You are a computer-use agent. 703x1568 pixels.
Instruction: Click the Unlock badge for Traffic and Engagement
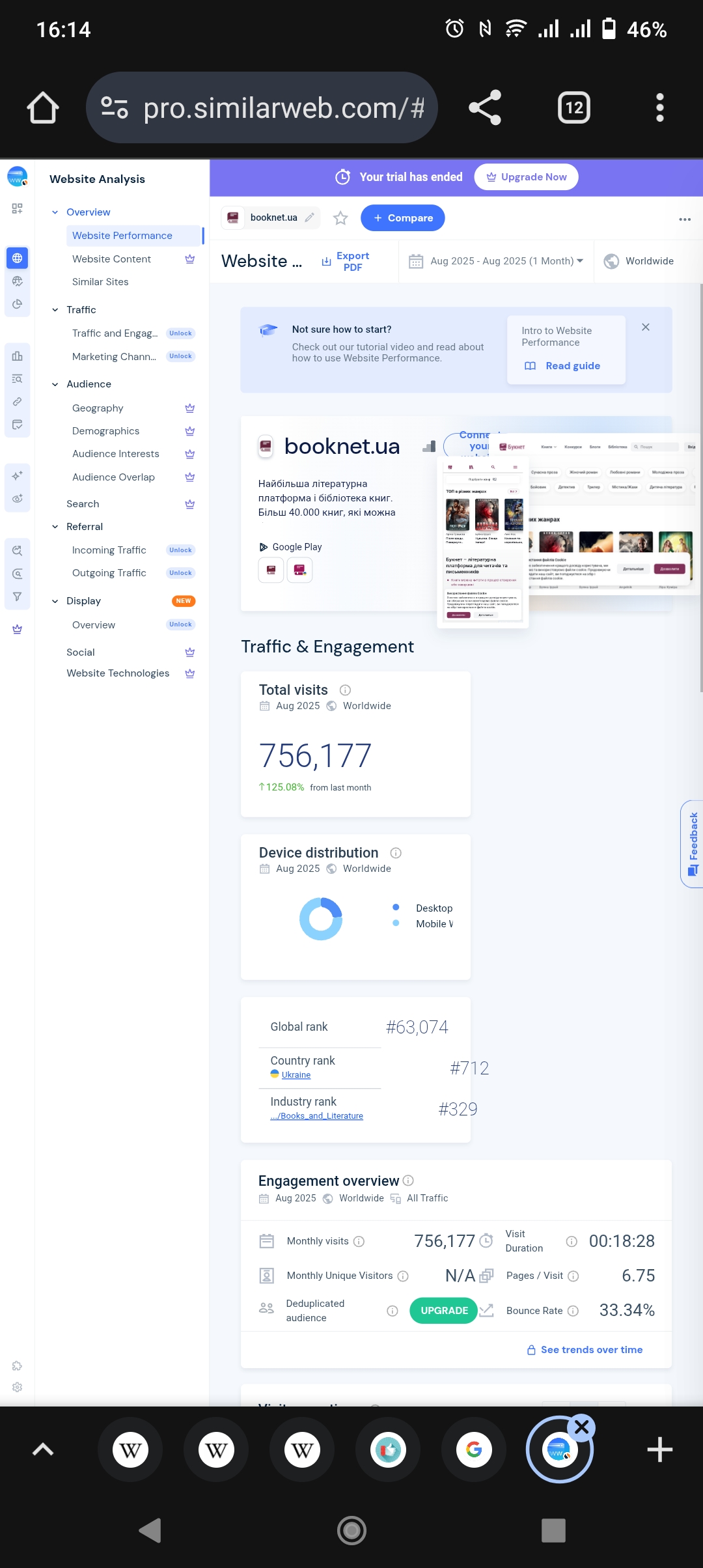click(x=180, y=333)
